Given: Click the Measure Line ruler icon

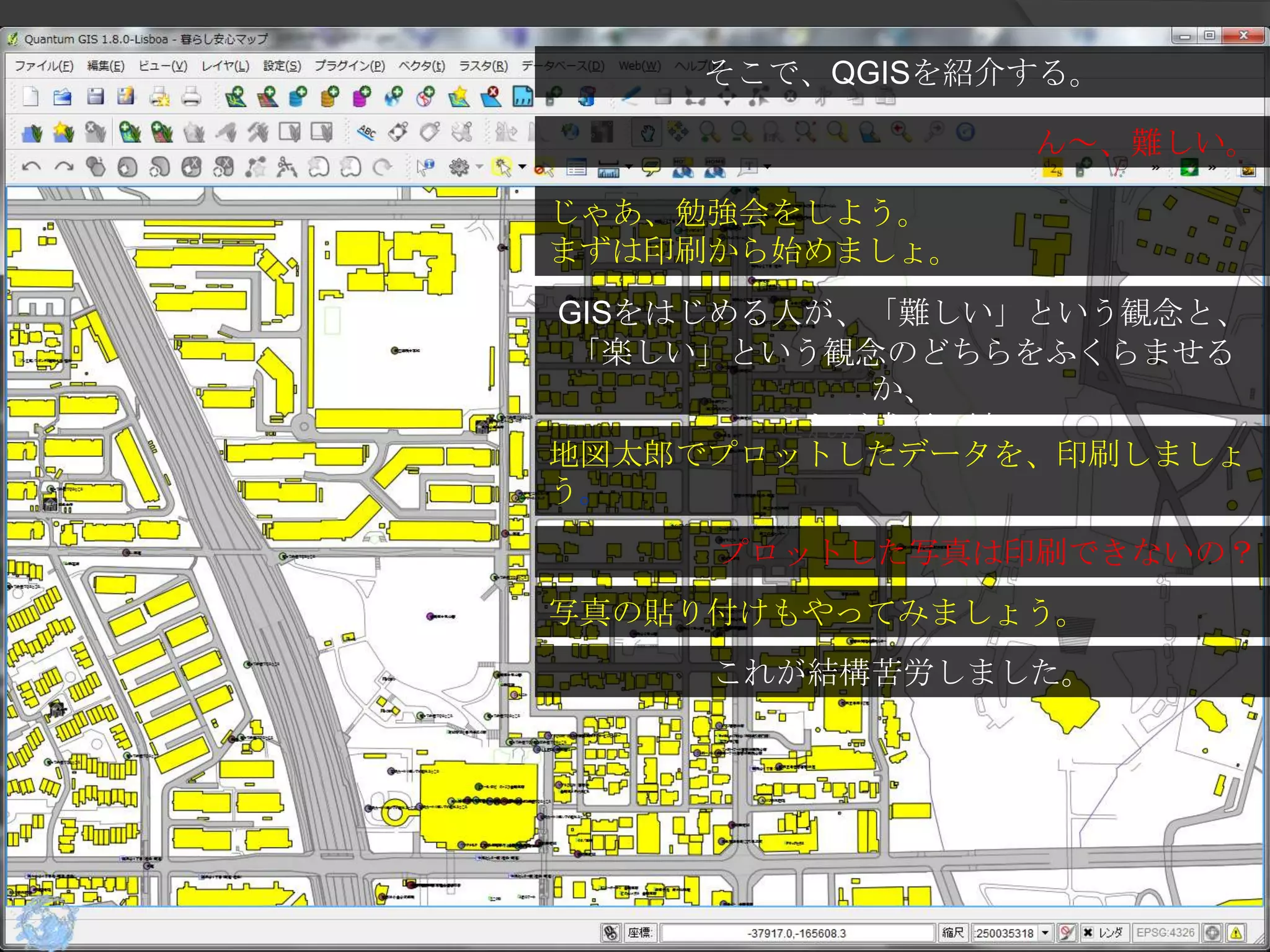Looking at the screenshot, I should click(608, 167).
